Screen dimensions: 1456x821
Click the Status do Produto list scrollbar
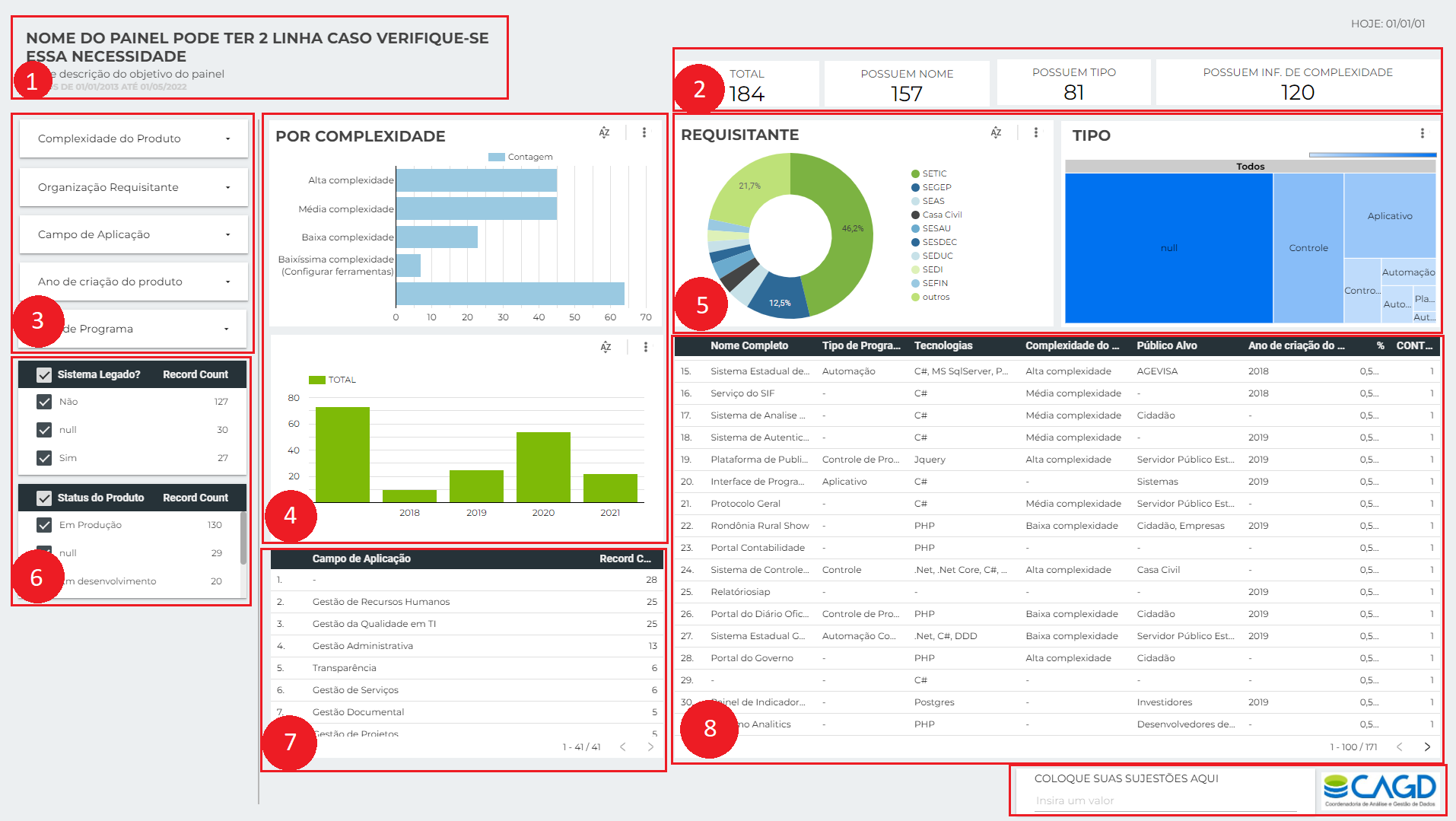(243, 538)
